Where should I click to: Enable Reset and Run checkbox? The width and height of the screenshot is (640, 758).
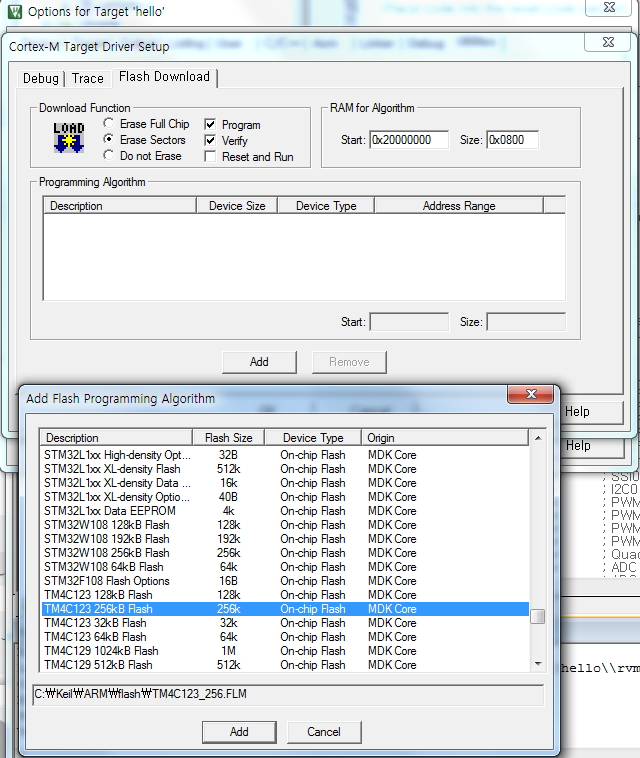(210, 157)
